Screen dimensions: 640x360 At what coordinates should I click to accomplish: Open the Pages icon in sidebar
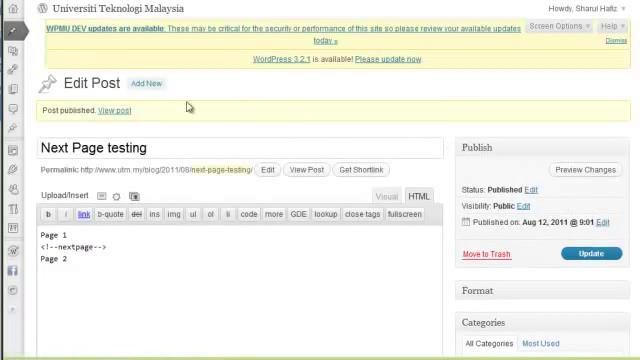[x=13, y=89]
